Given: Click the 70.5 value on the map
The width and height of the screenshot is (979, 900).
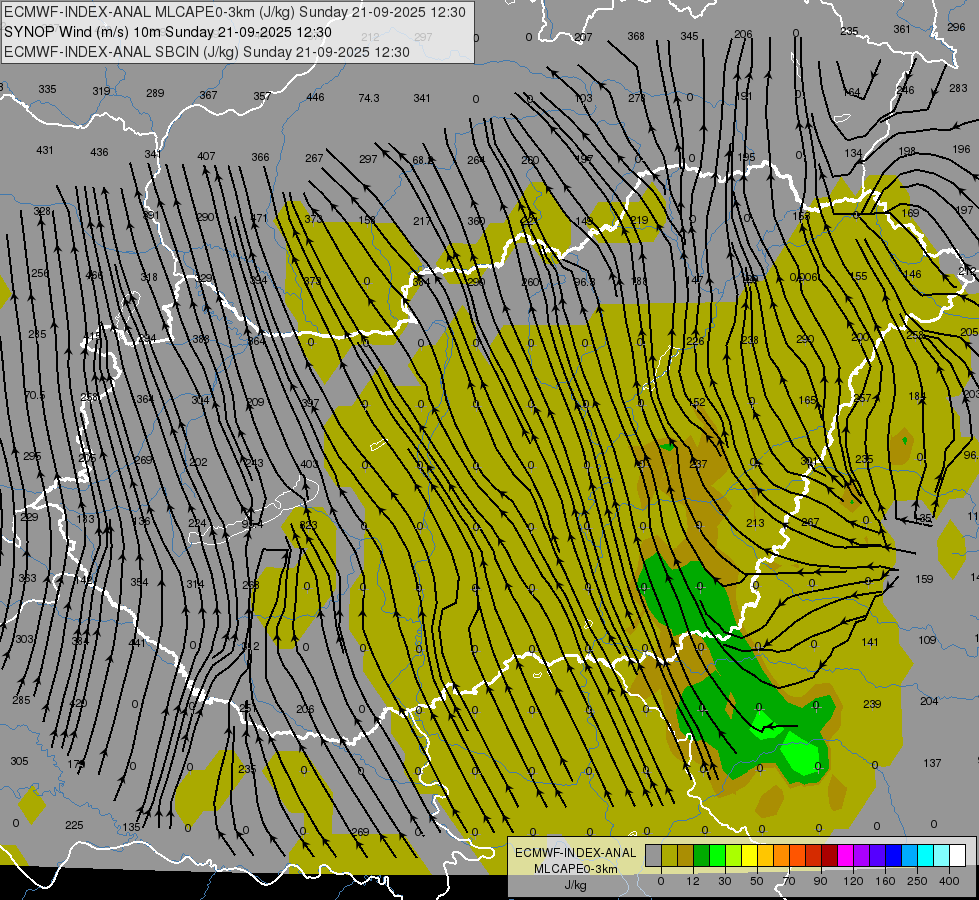Looking at the screenshot, I should [x=35, y=396].
